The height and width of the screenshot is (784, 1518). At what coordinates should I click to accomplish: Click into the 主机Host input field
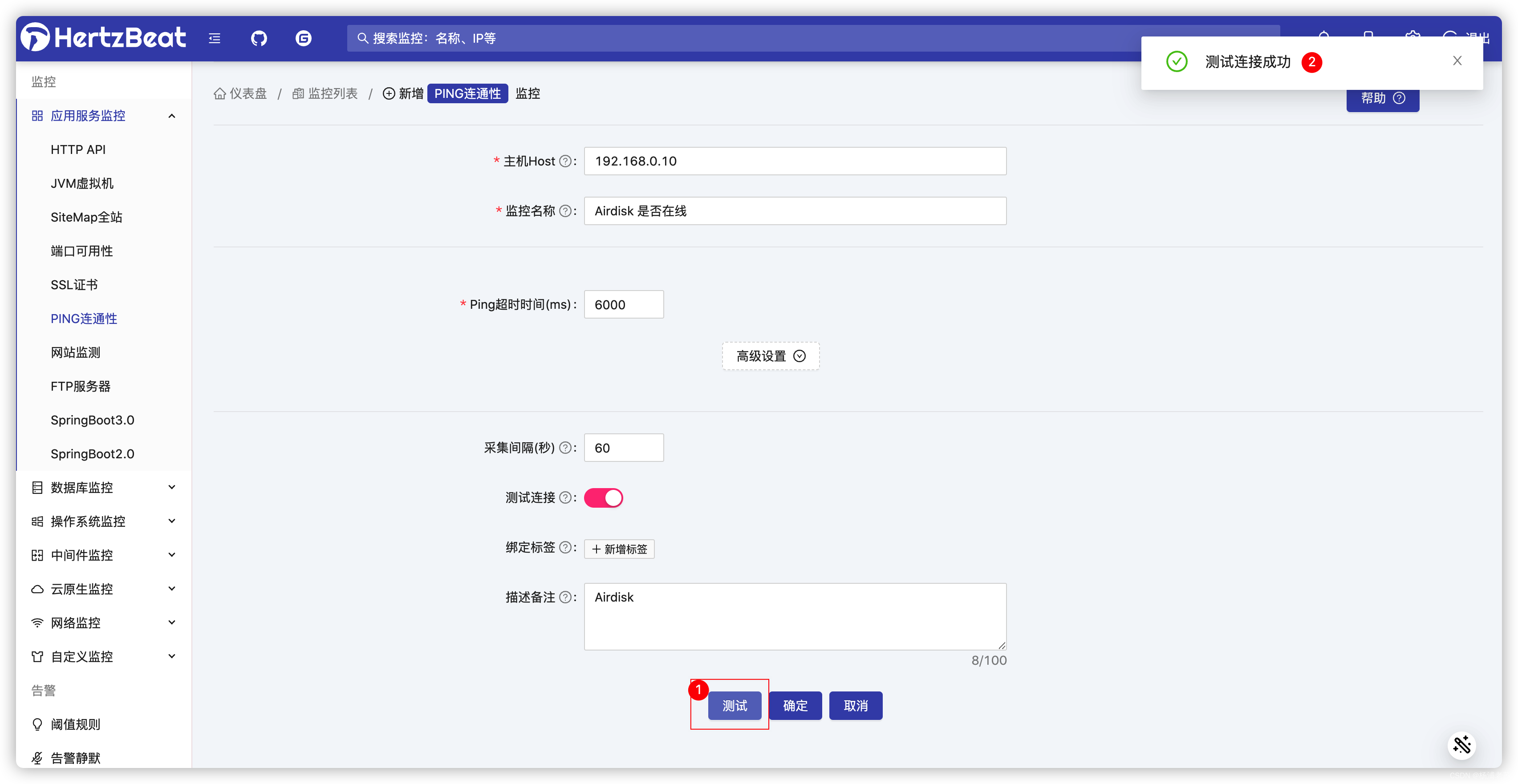tap(794, 162)
